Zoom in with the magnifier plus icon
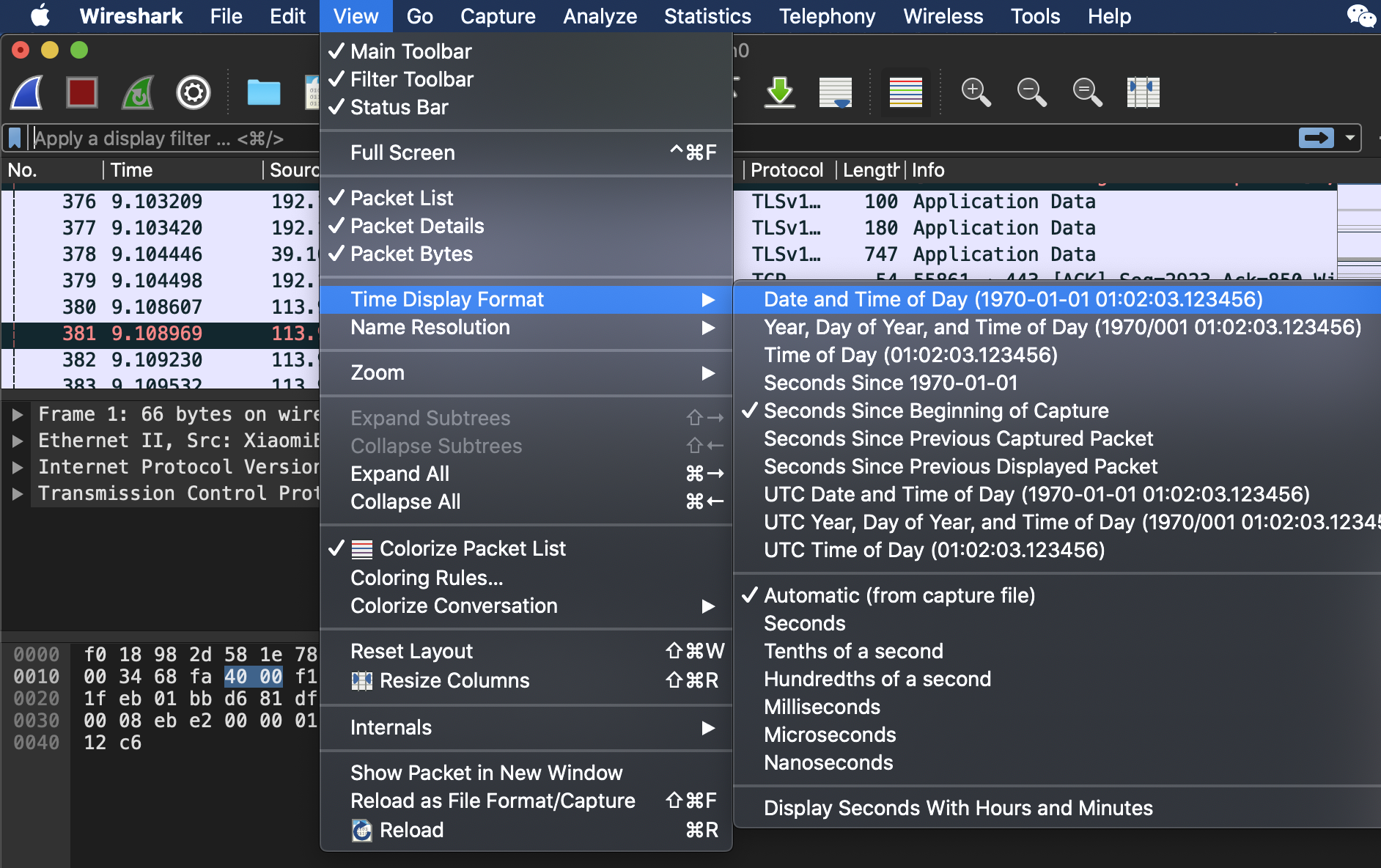 [x=976, y=92]
